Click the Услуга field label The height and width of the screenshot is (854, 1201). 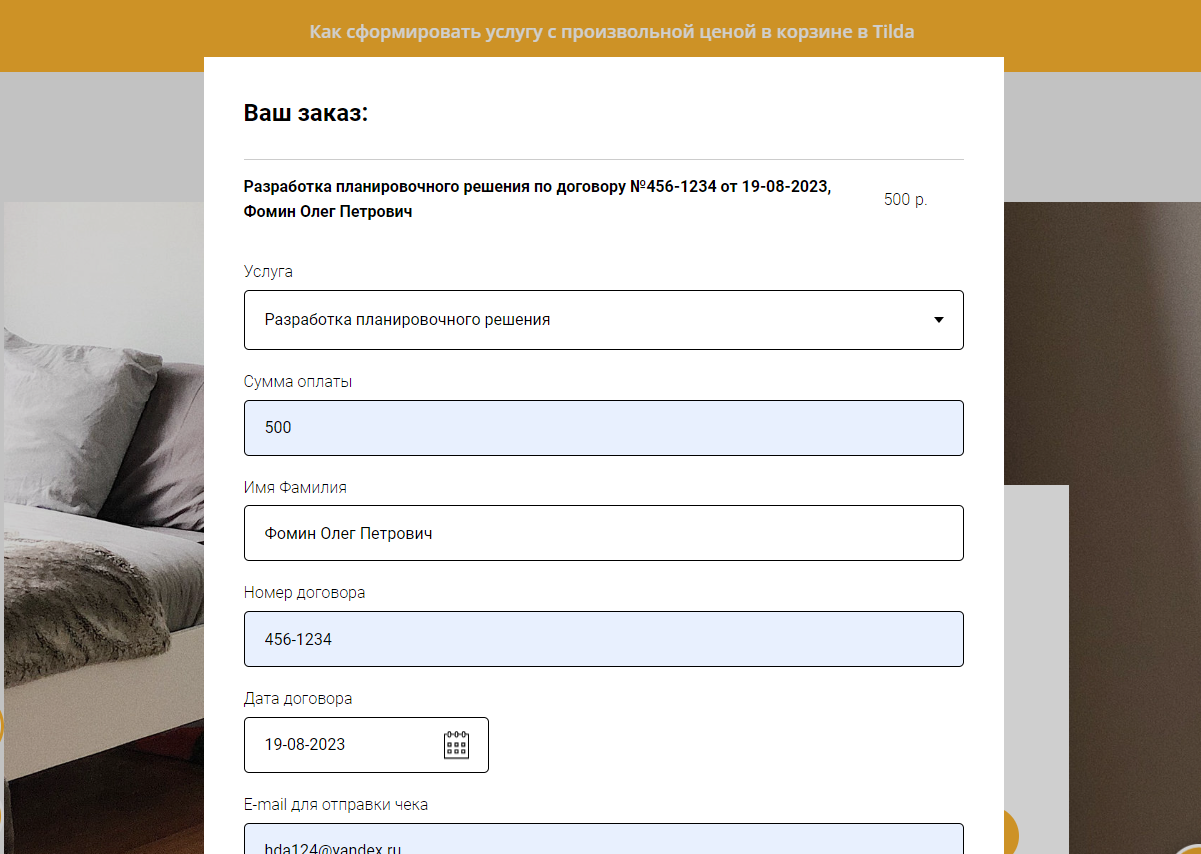click(x=268, y=272)
